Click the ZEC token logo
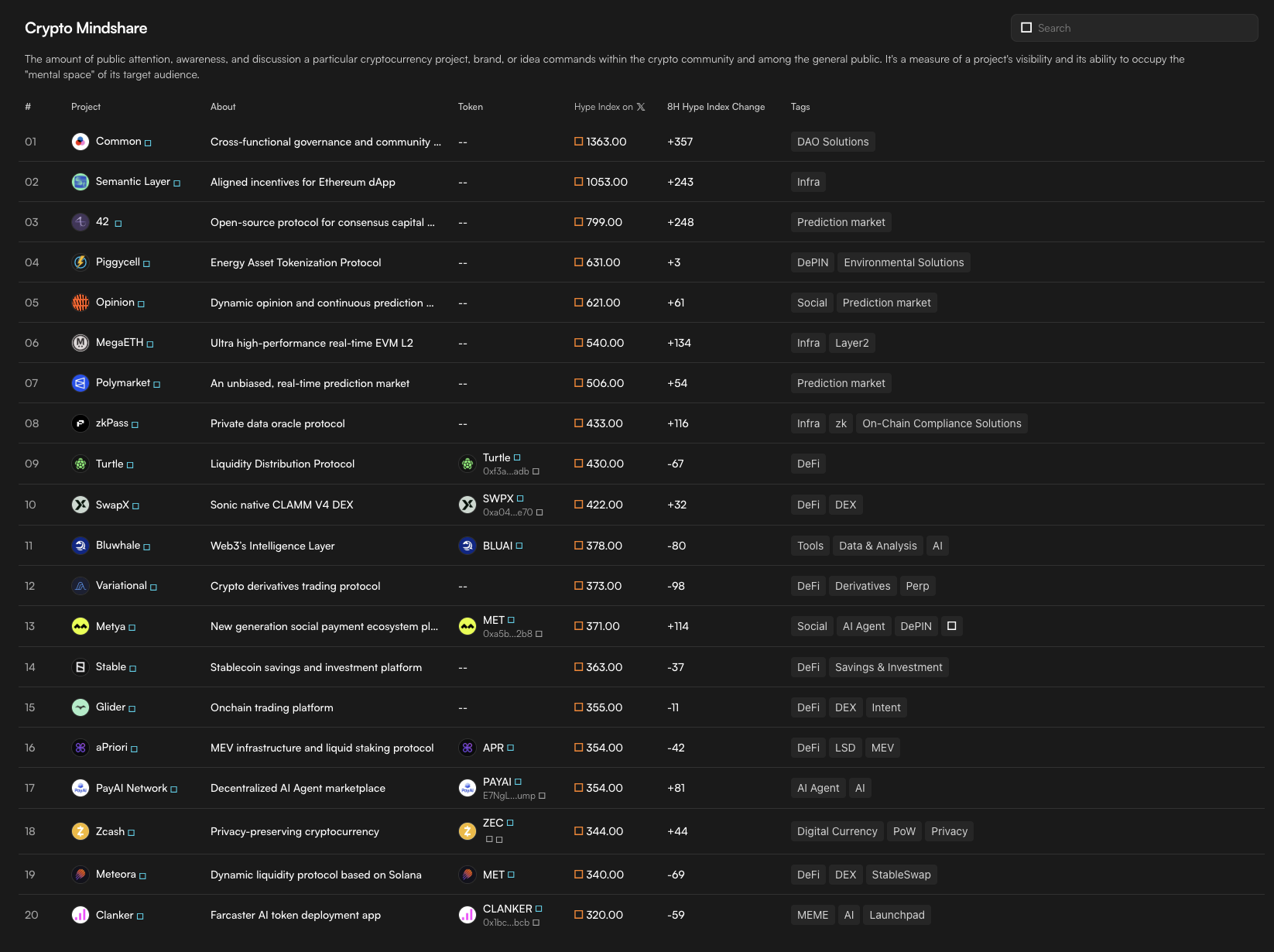 467,831
